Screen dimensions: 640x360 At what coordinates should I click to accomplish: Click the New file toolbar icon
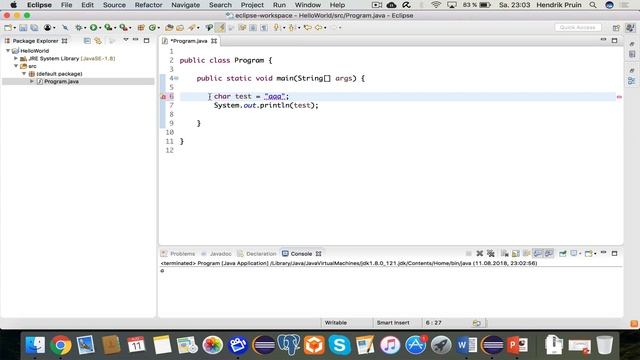tap(8, 27)
